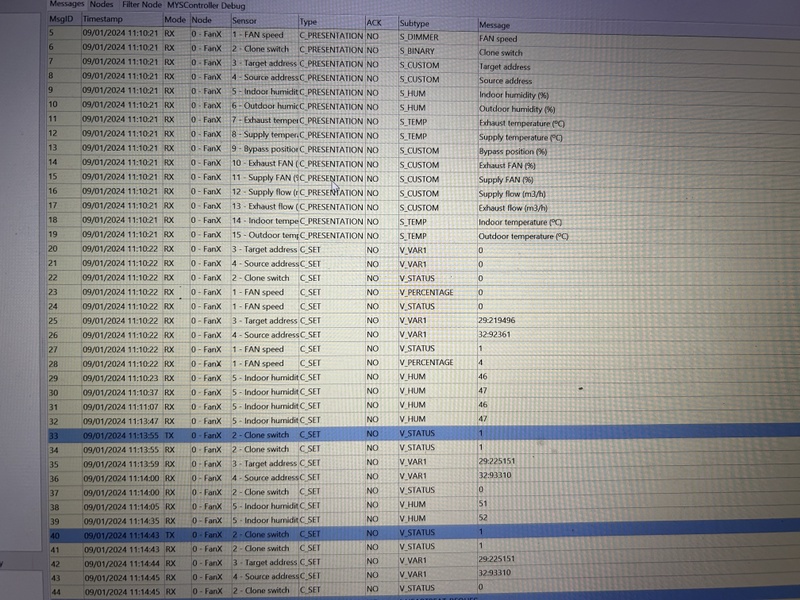
Task: Click timestamp 09/01/2024 11:10:23 in row 29
Action: pos(121,378)
